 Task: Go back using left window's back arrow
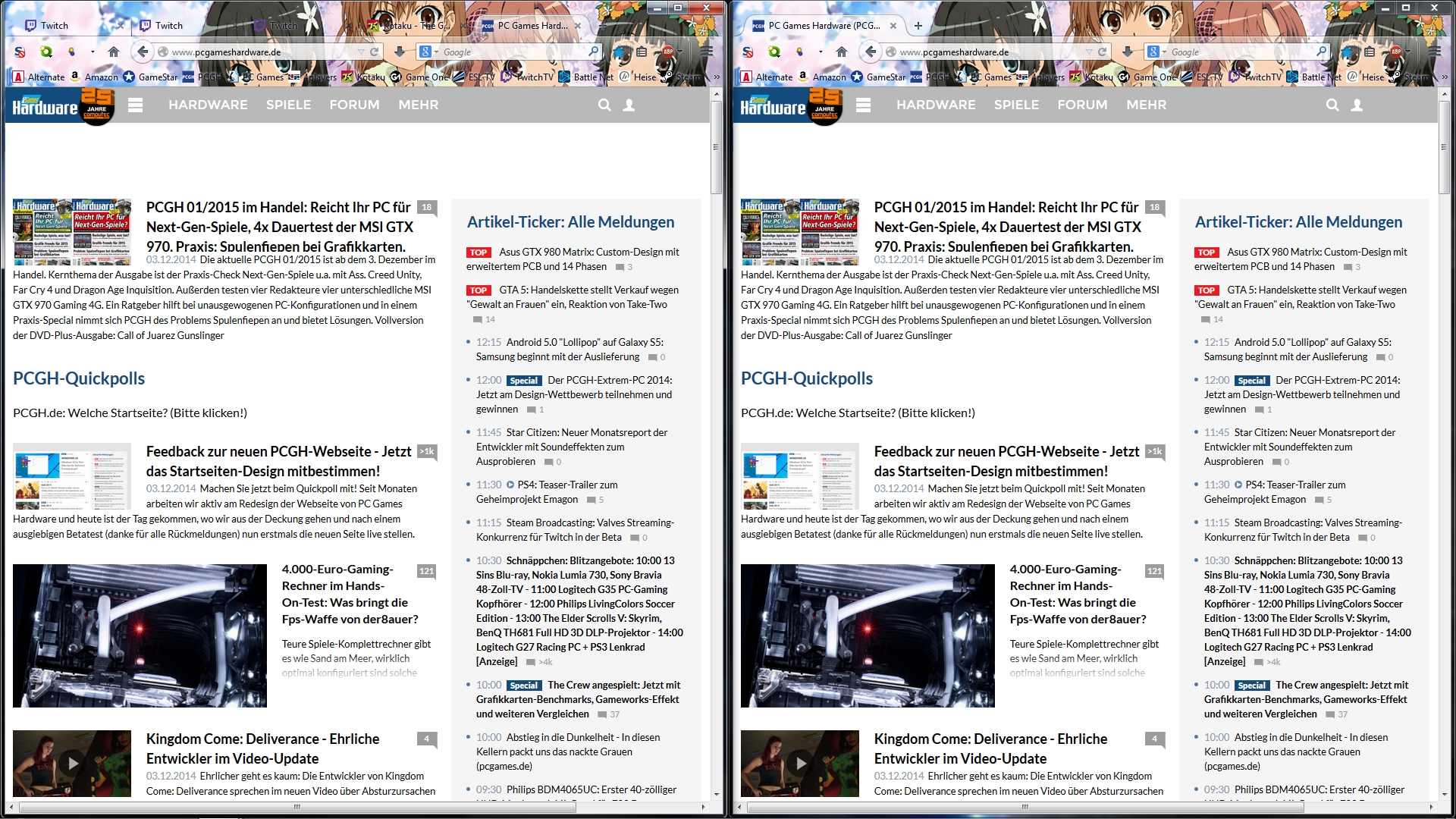click(x=142, y=52)
